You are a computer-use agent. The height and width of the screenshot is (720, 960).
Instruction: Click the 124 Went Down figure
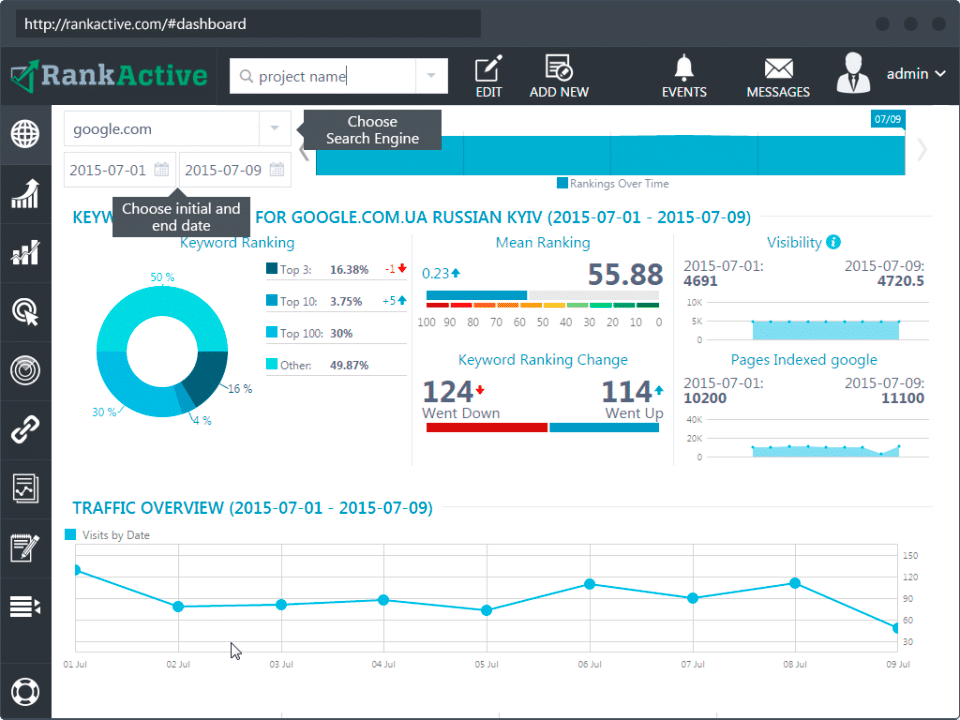(448, 392)
